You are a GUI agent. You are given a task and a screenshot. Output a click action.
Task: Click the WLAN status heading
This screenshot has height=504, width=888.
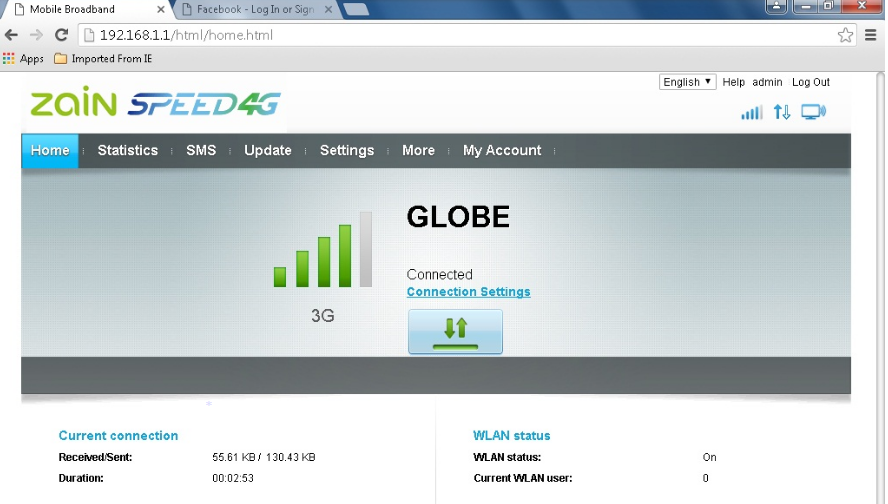click(x=511, y=435)
